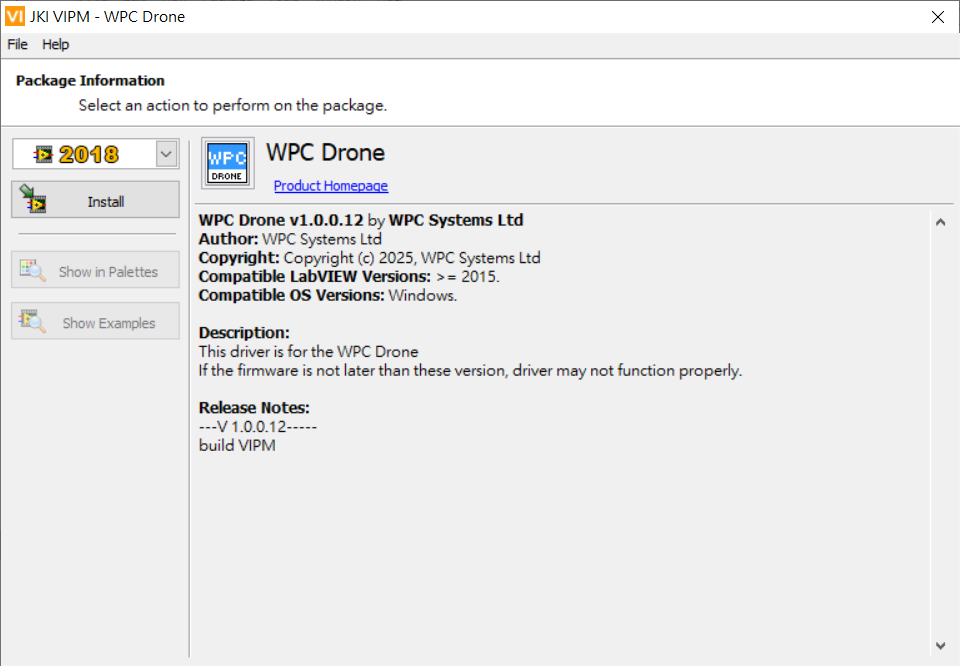960x666 pixels.
Task: Click the Show in Palettes magnifier icon
Action: tap(33, 271)
